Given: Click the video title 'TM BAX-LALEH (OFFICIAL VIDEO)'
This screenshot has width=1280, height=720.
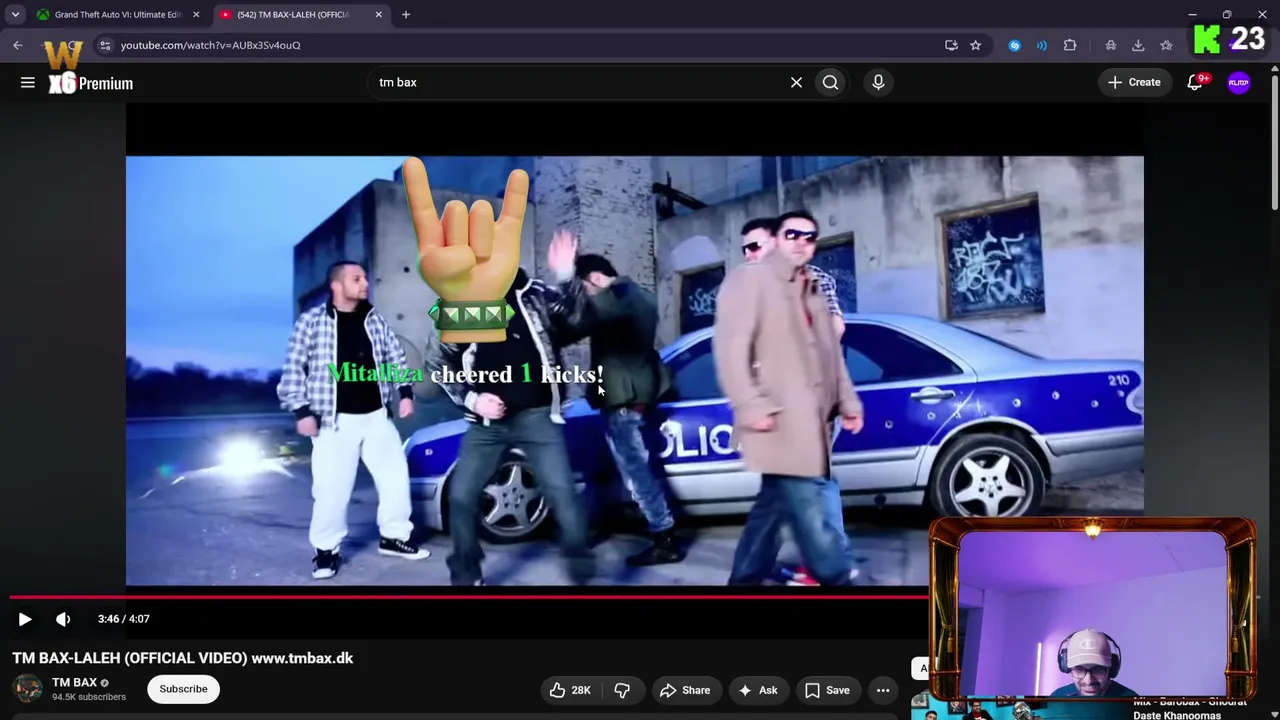Looking at the screenshot, I should pyautogui.click(x=130, y=658).
